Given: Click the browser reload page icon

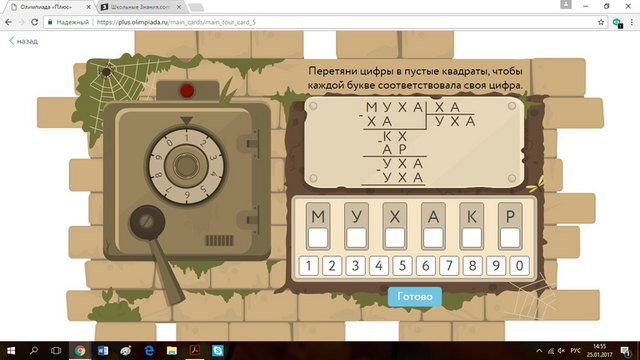Looking at the screenshot, I should (x=35, y=22).
